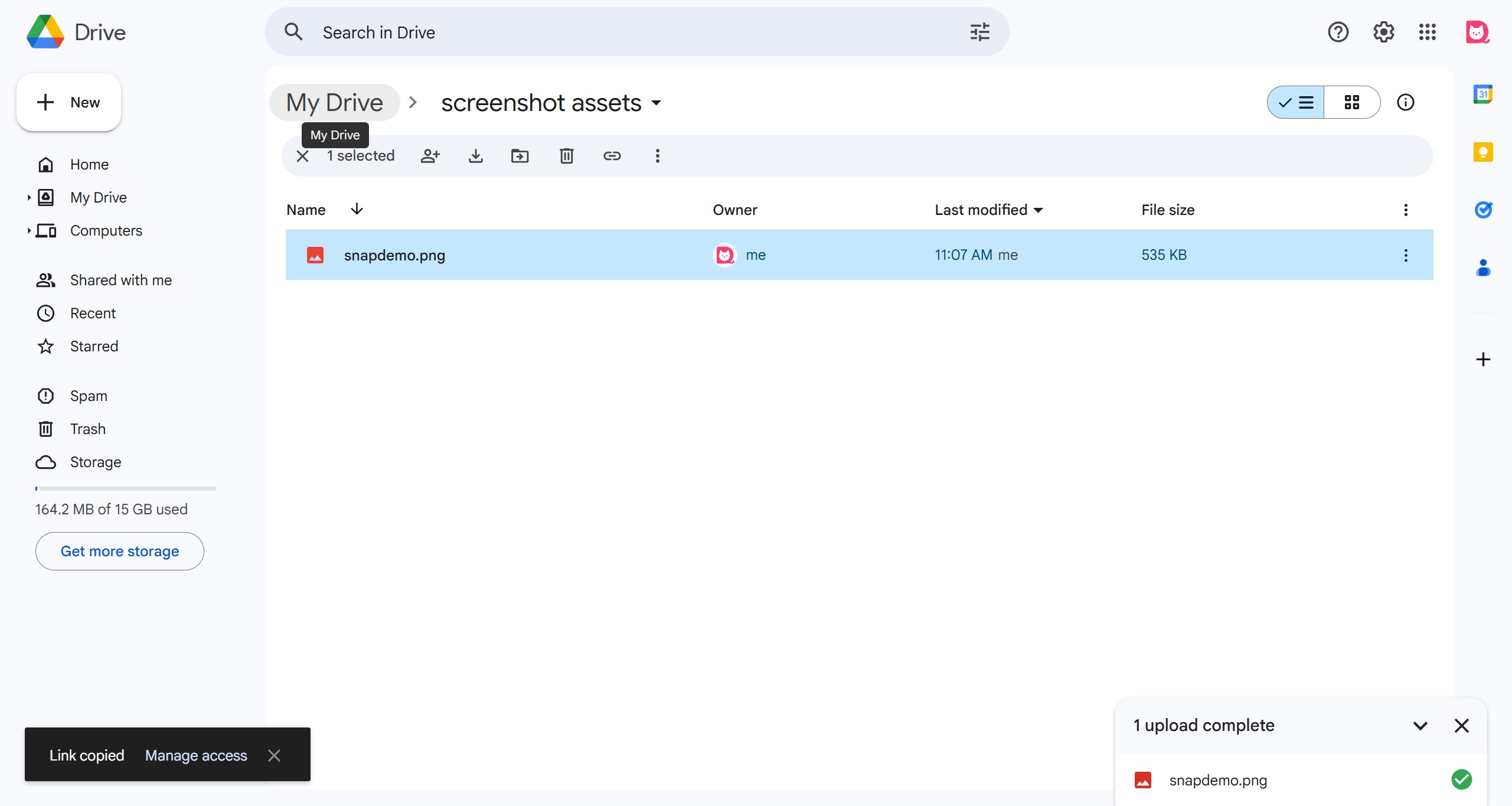Open Last modified sort dropdown

[1039, 210]
